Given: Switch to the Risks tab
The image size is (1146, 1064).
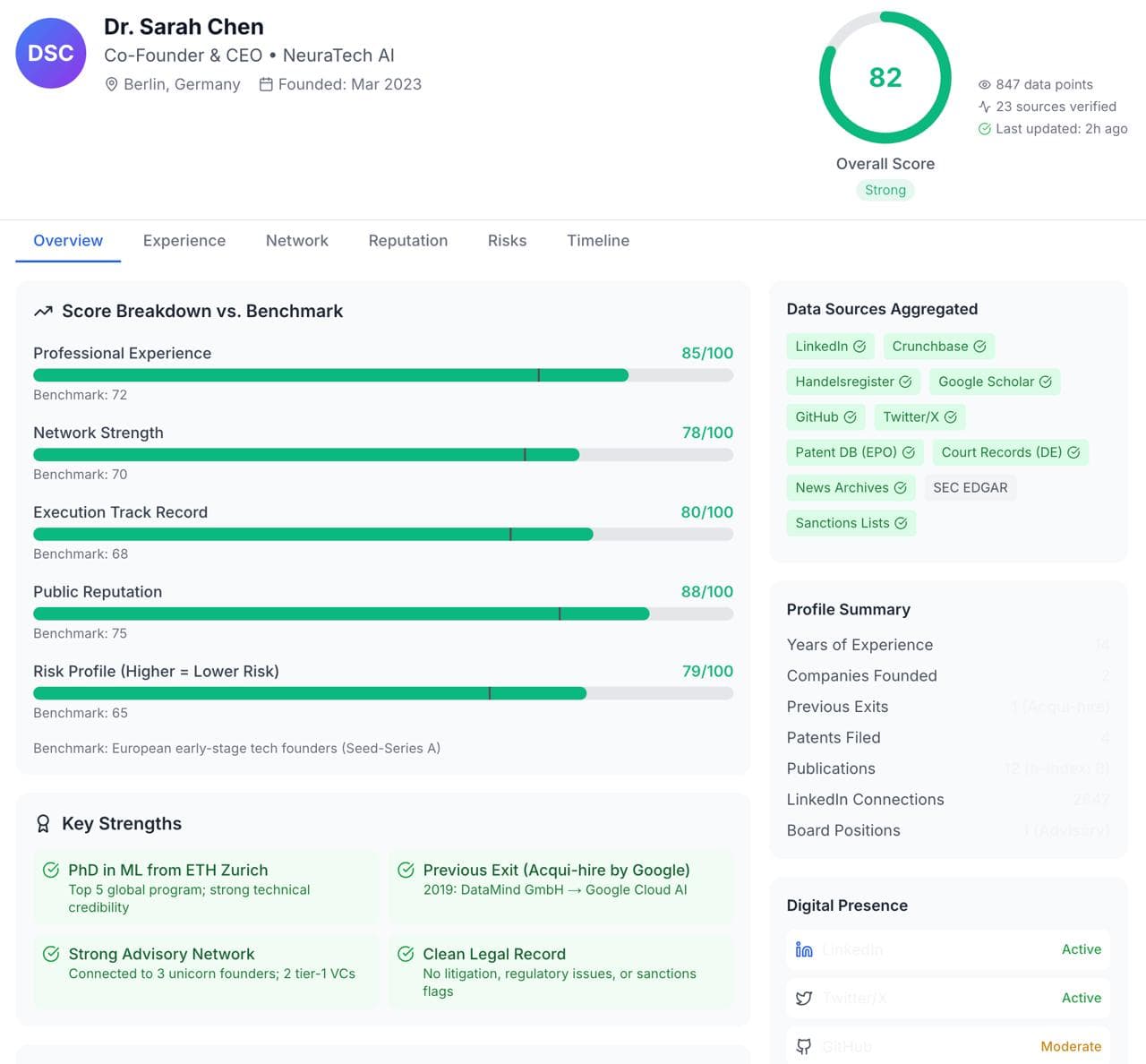Looking at the screenshot, I should coord(507,240).
